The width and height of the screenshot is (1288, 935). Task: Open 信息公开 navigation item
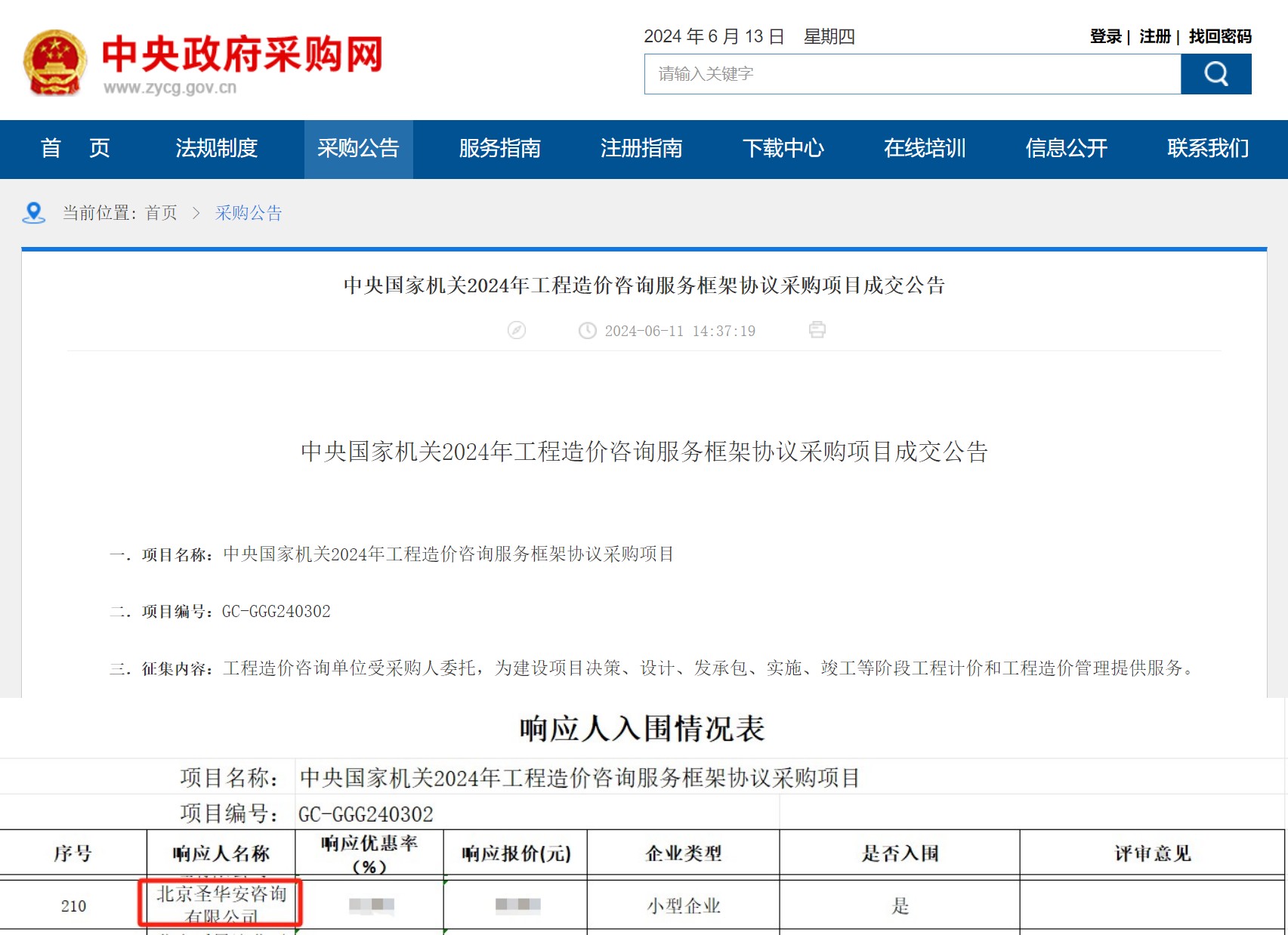tap(1067, 149)
